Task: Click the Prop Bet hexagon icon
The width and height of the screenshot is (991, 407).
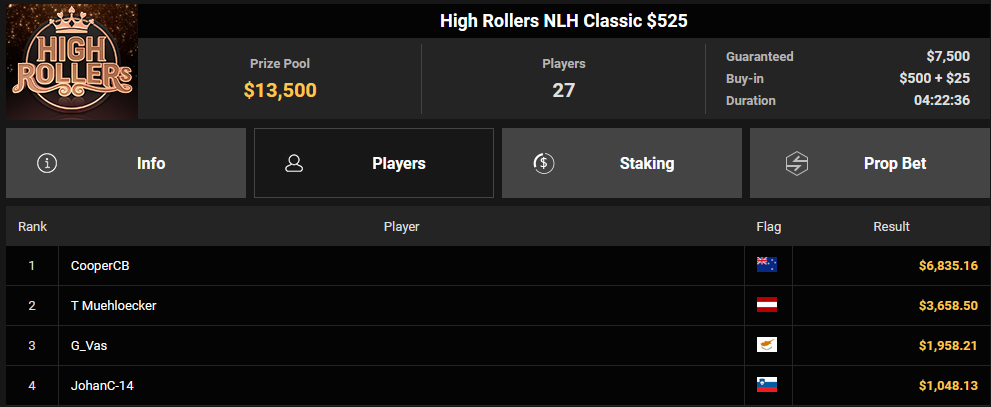Action: click(796, 163)
